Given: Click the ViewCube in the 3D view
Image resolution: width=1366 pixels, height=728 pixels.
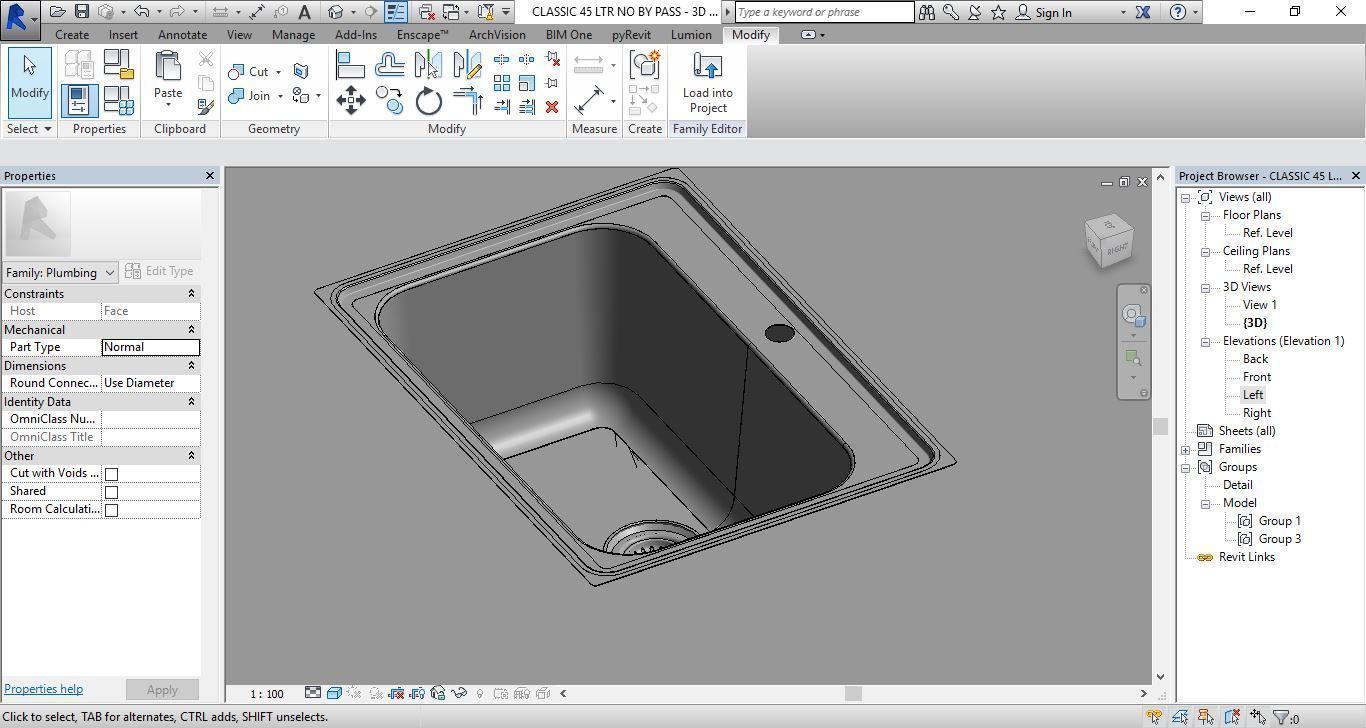Looking at the screenshot, I should coord(1109,240).
